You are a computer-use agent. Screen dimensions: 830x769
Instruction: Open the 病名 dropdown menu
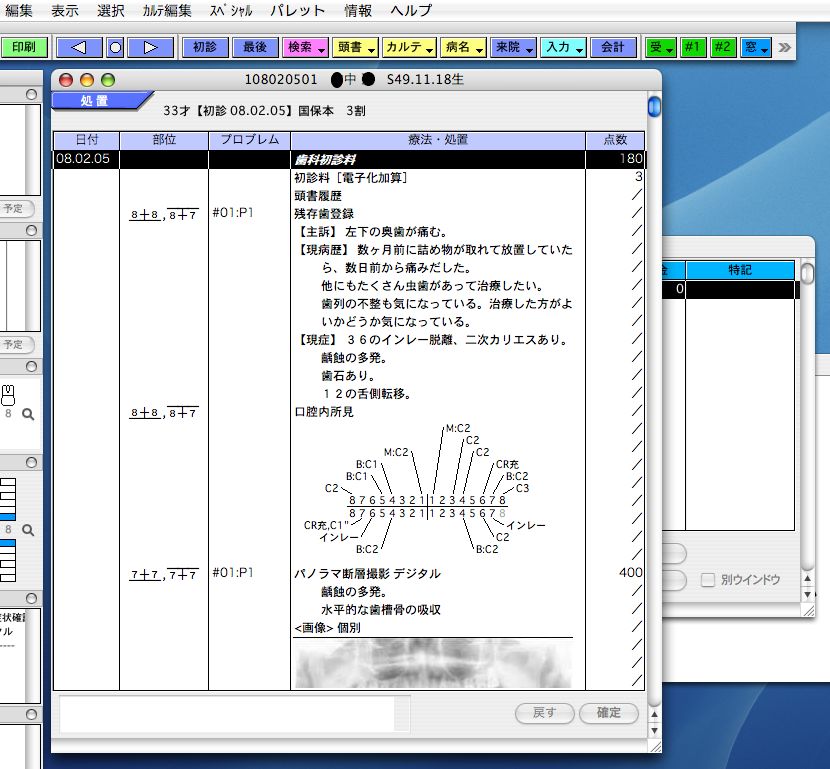point(462,47)
